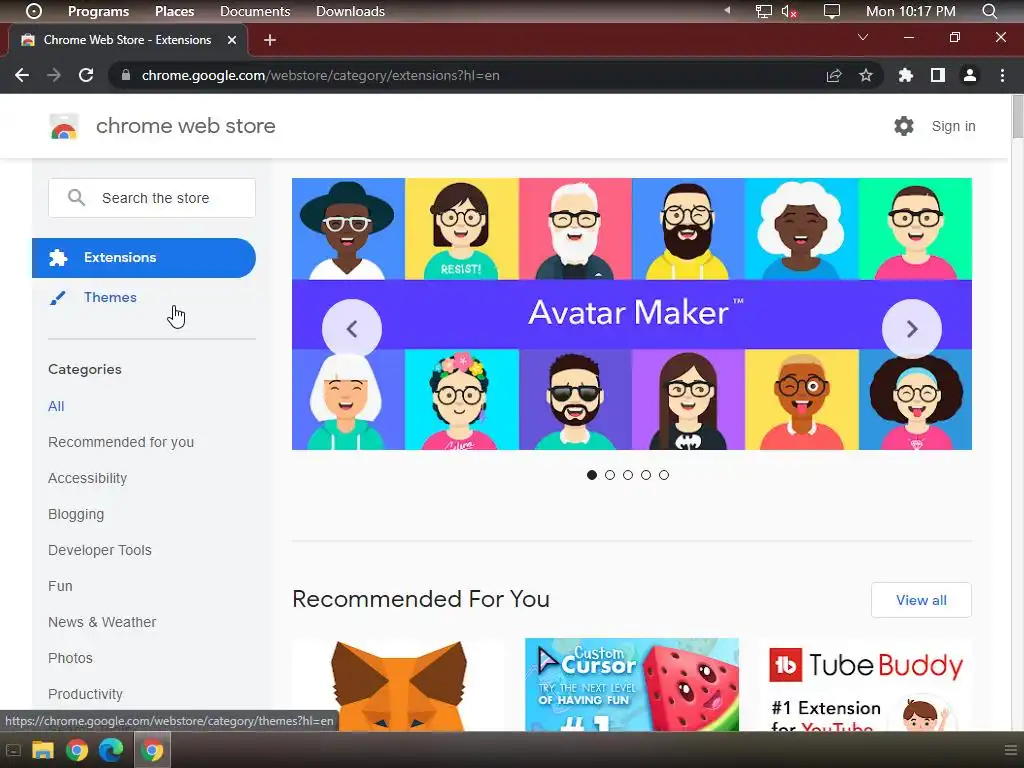Select the All category
The image size is (1024, 768).
click(x=56, y=406)
